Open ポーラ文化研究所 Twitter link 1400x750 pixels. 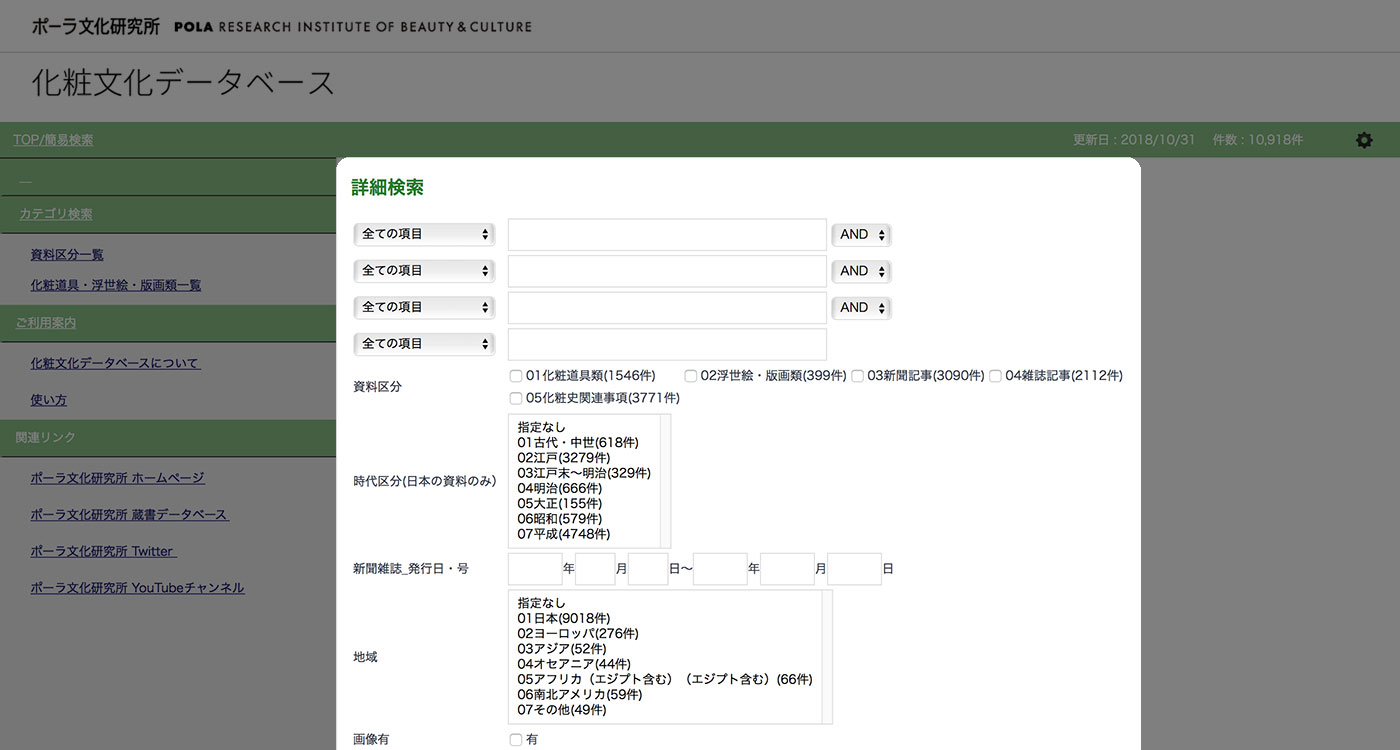click(103, 551)
